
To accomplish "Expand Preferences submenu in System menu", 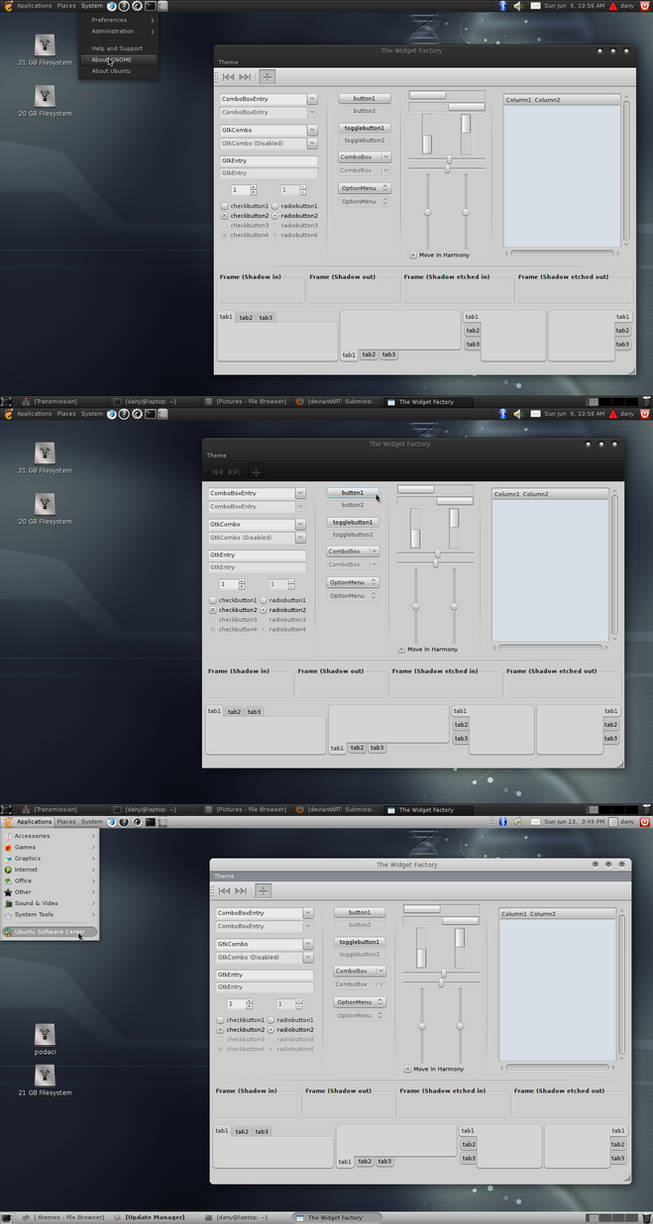I will tap(120, 20).
